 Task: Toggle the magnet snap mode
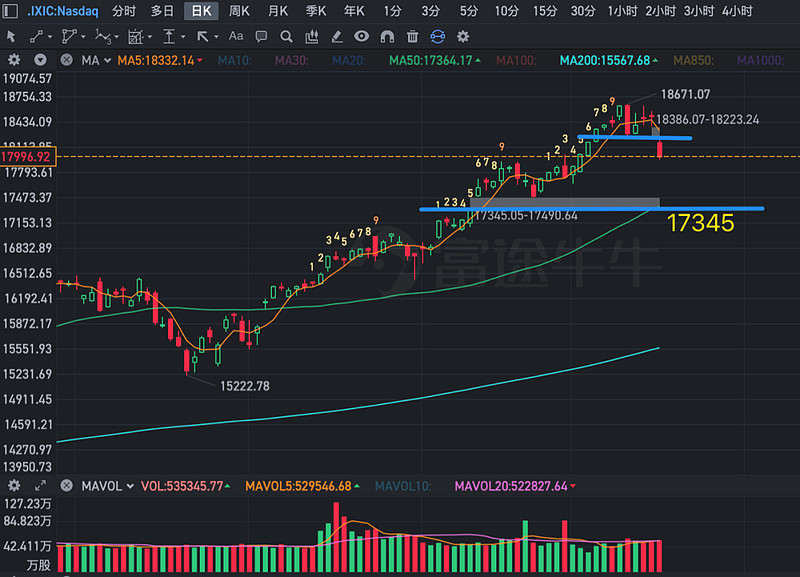387,37
